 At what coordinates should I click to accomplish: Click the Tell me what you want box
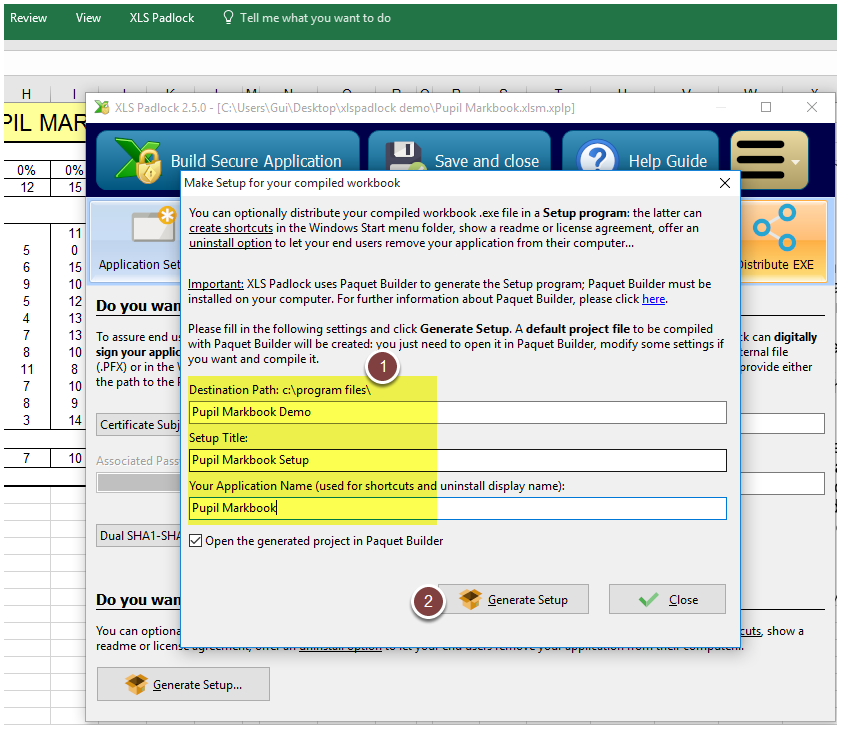click(314, 18)
